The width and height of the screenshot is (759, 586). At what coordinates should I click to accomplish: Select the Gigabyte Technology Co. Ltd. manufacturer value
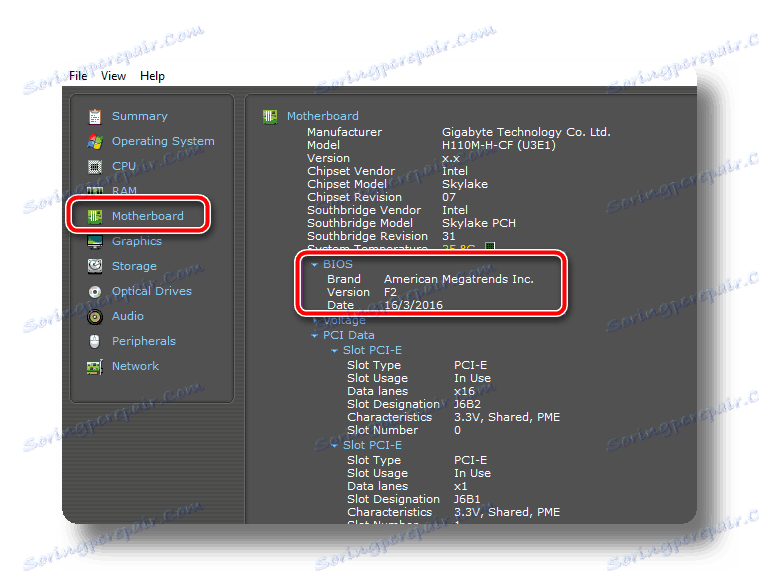(526, 132)
